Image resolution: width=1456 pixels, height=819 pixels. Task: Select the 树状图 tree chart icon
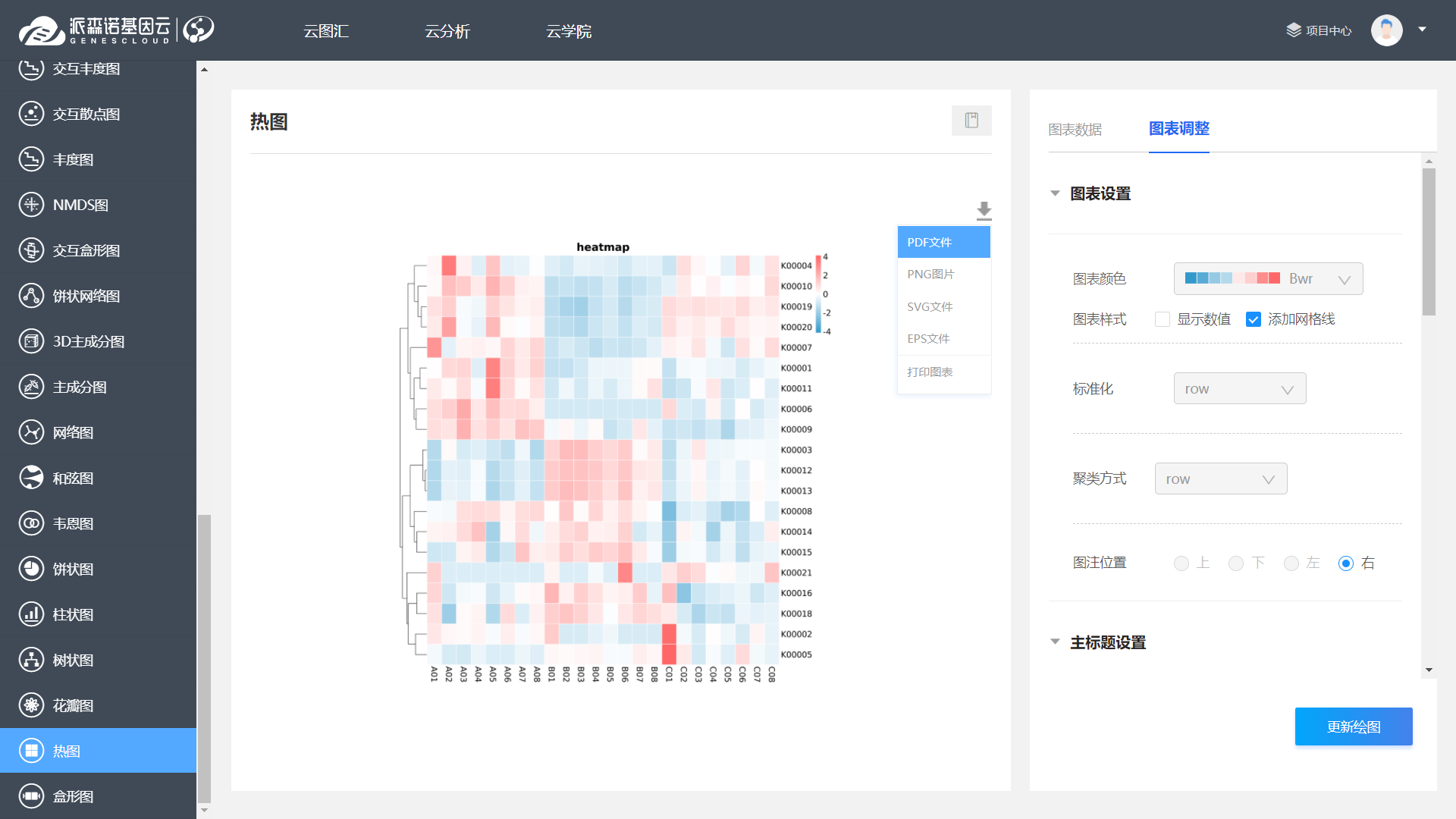[31, 660]
